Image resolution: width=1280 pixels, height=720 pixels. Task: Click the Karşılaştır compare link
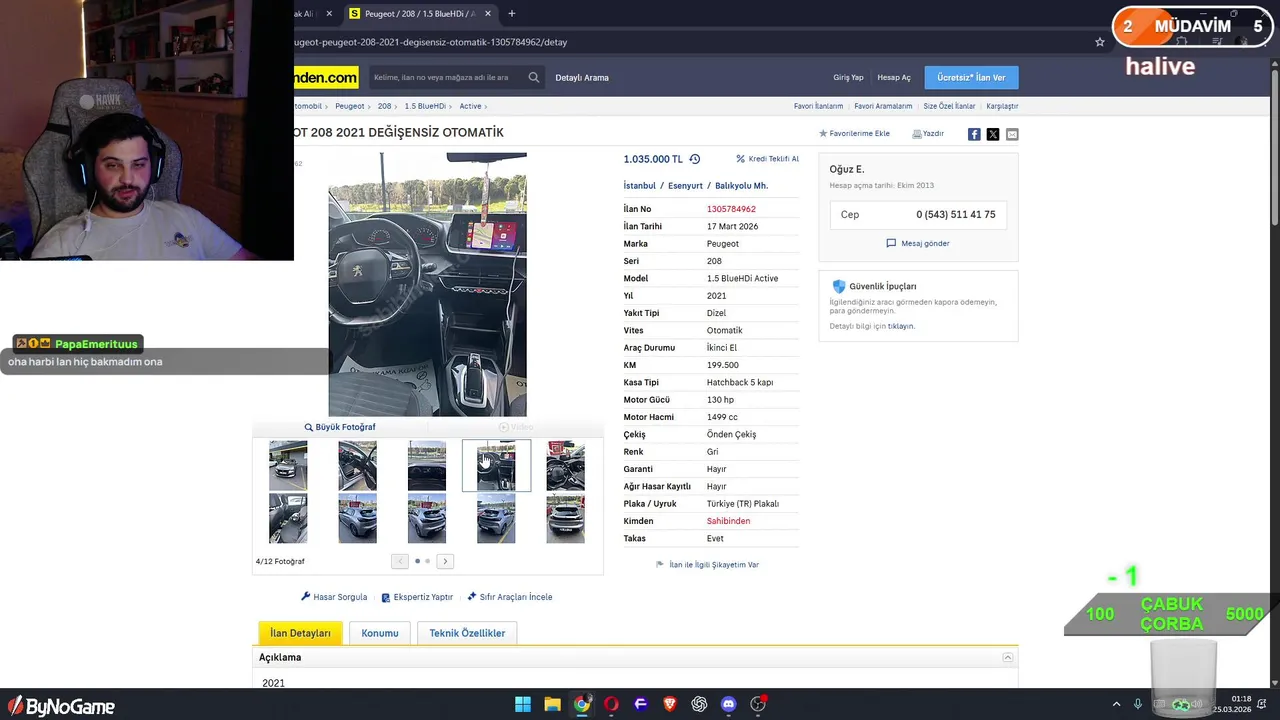coord(1002,106)
